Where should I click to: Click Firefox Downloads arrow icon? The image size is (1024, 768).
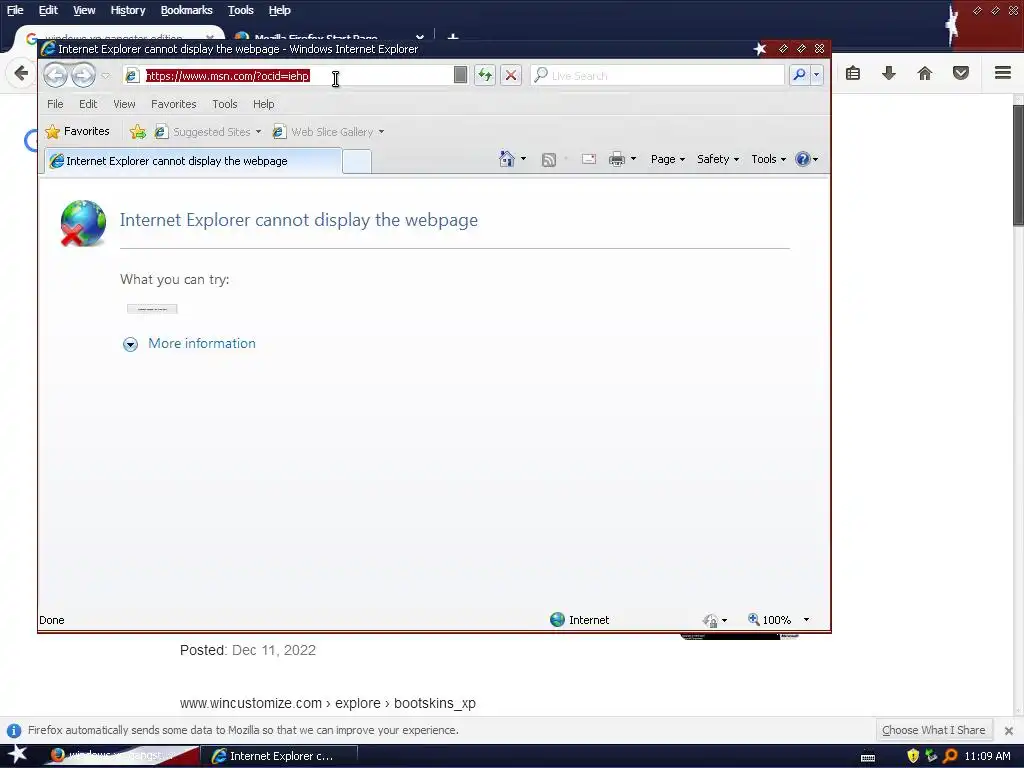pyautogui.click(x=889, y=73)
